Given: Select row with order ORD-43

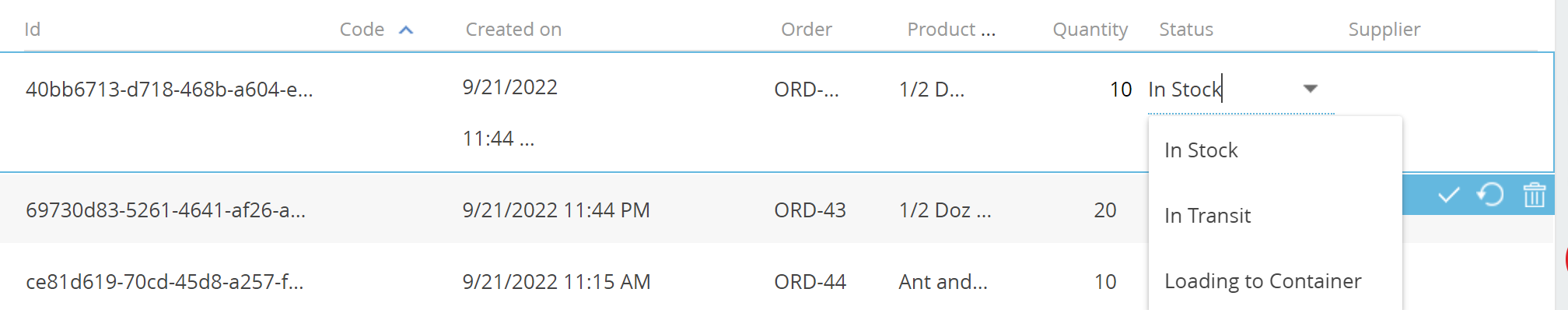Looking at the screenshot, I should point(700,210).
